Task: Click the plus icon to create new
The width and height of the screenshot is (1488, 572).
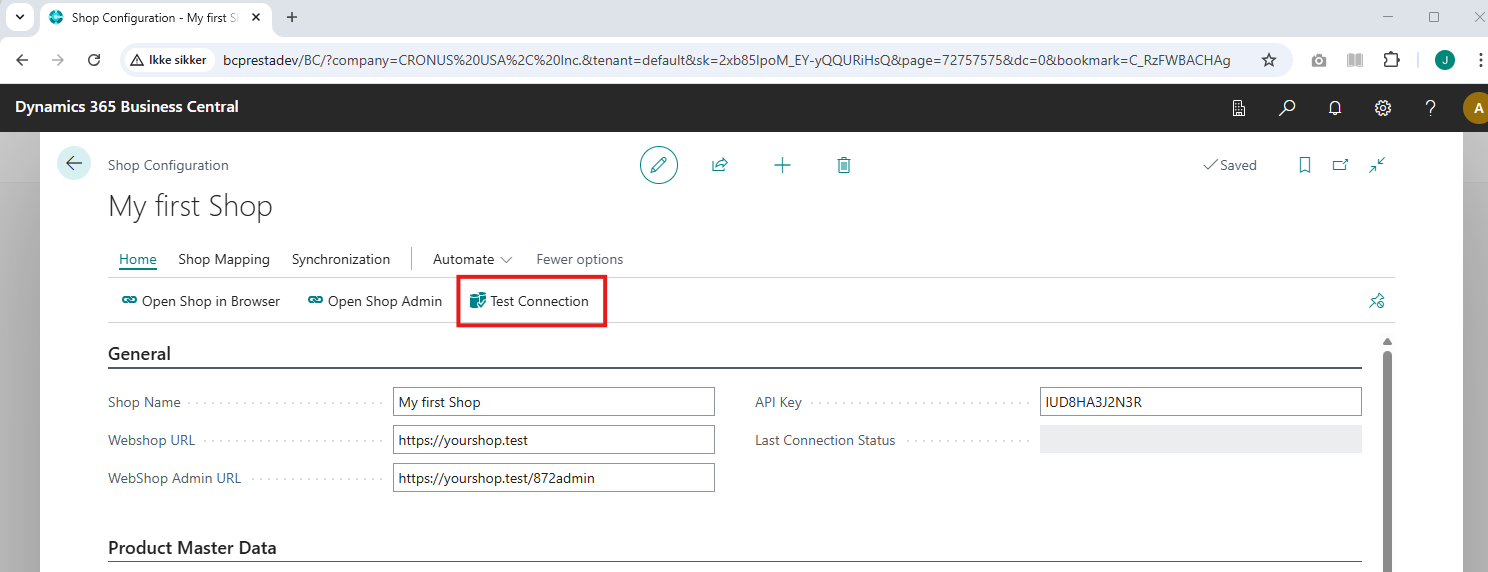Action: tap(782, 165)
